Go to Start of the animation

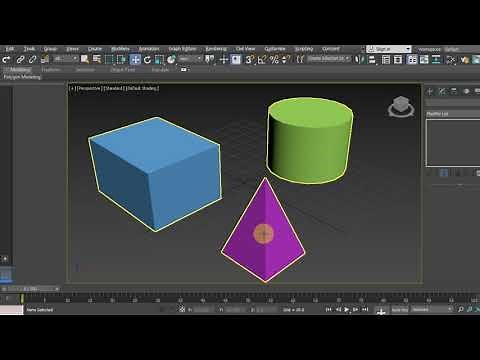[x=328, y=310]
